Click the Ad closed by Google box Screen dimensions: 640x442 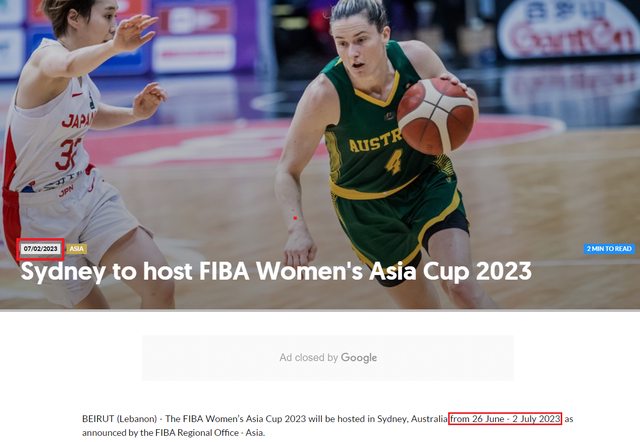click(328, 358)
